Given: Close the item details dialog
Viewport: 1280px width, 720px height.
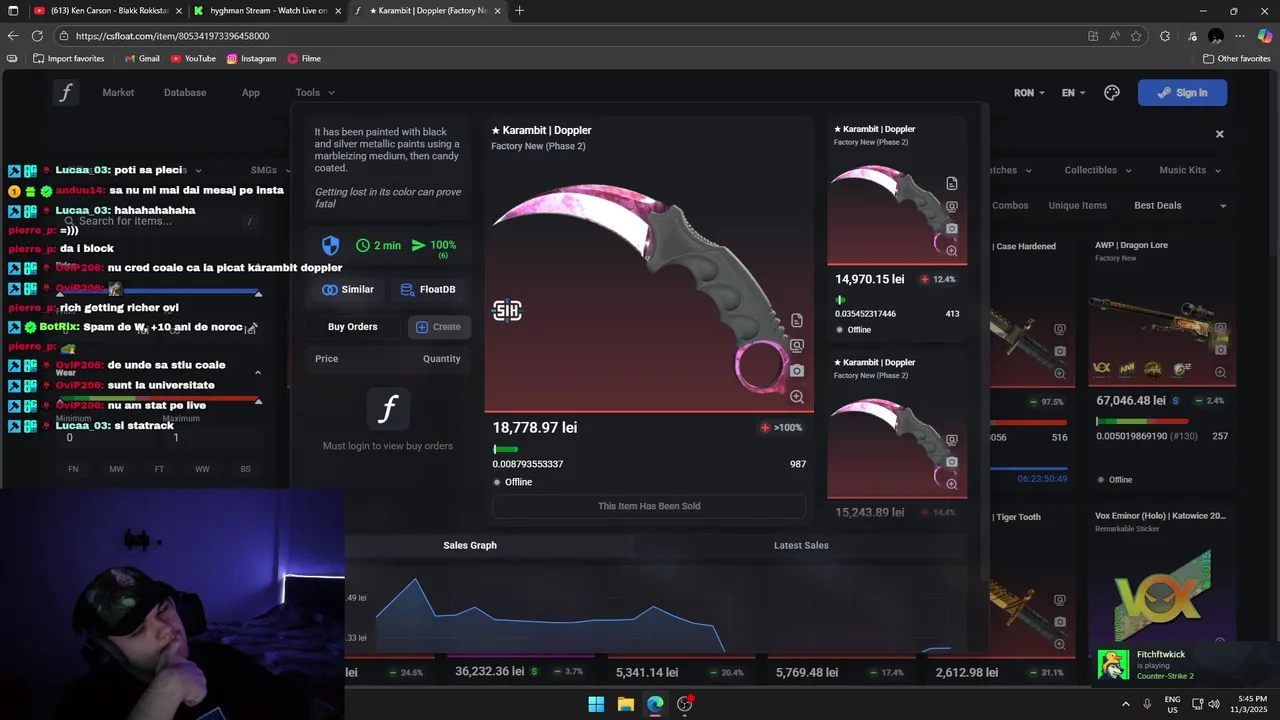Looking at the screenshot, I should click(1219, 134).
